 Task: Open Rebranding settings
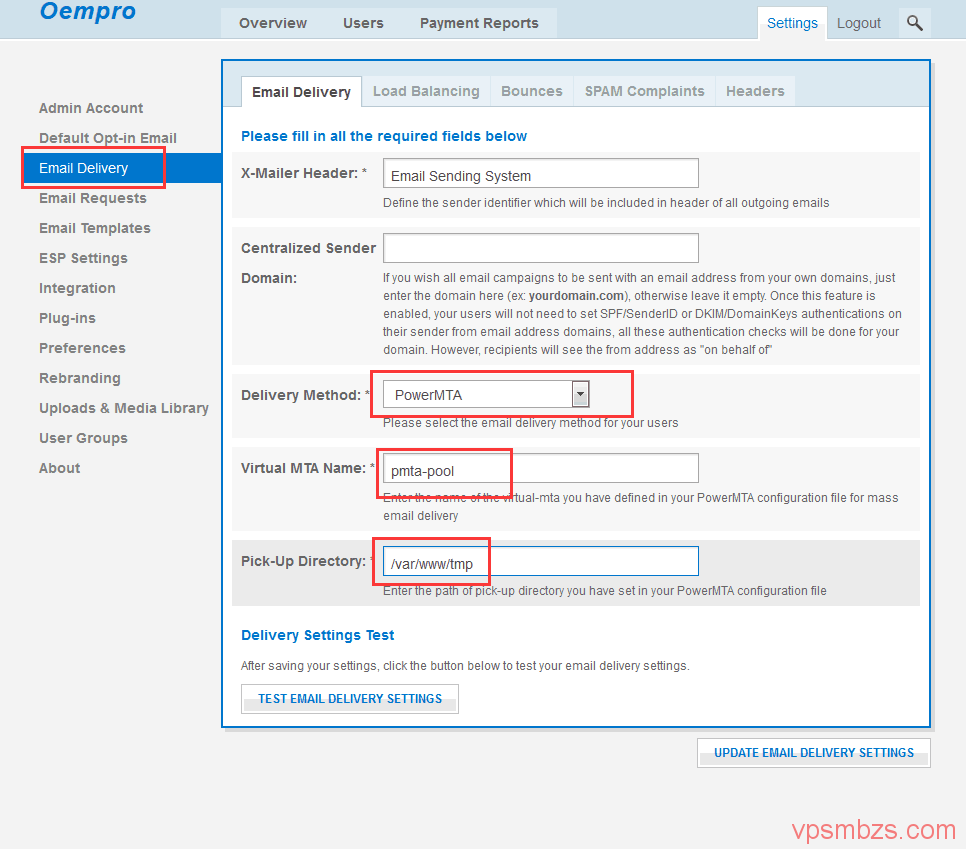[79, 378]
